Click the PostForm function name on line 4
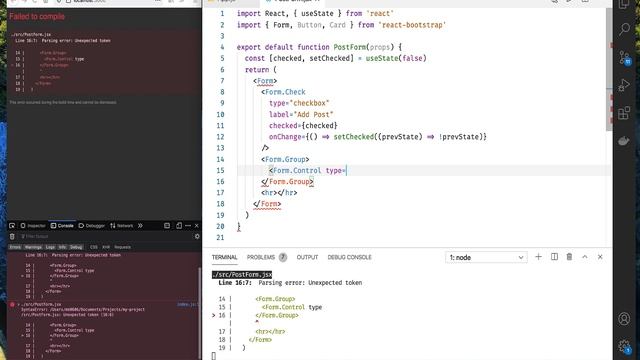This screenshot has width=640, height=360. (x=350, y=47)
